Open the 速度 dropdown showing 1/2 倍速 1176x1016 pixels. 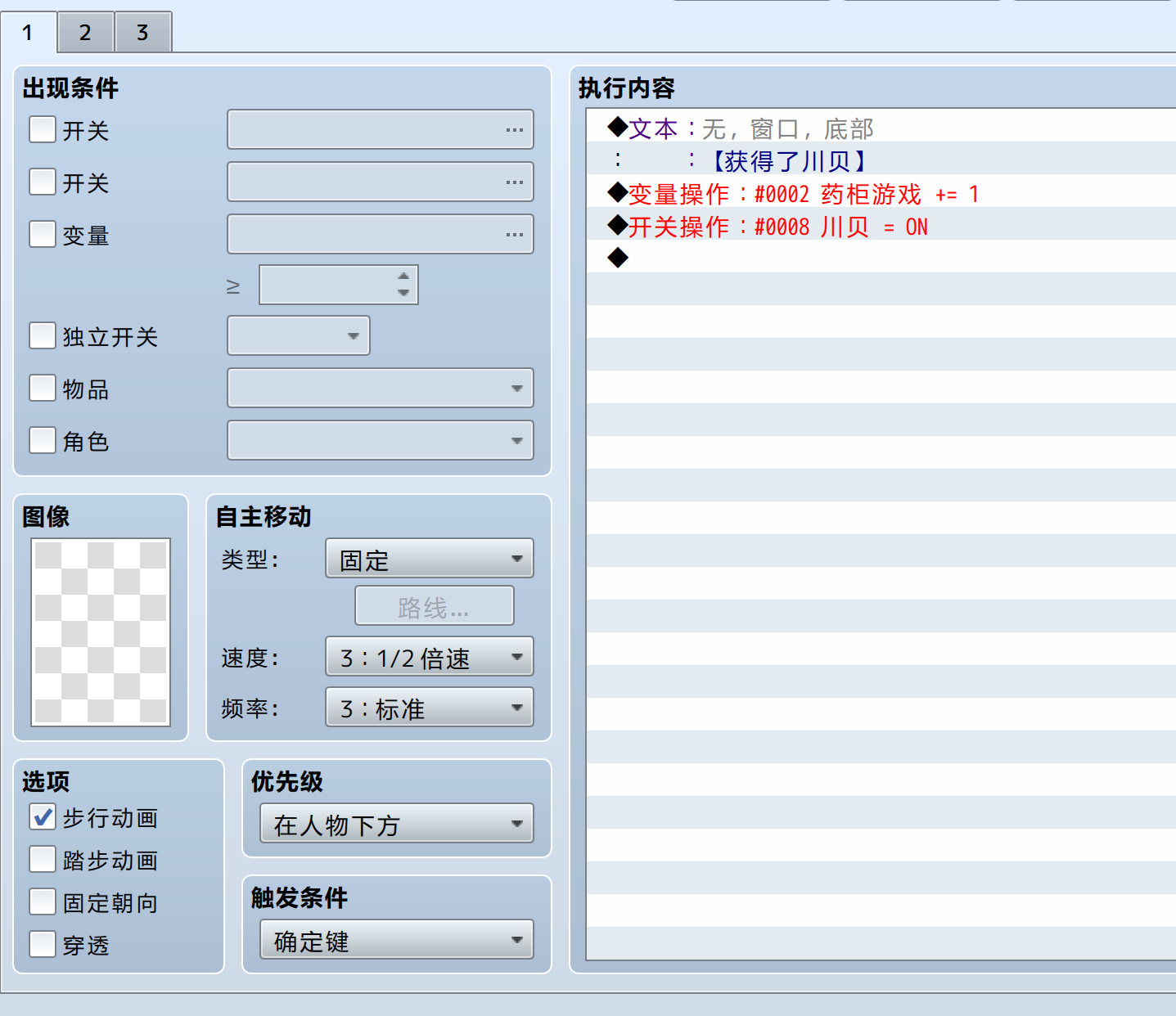430,656
